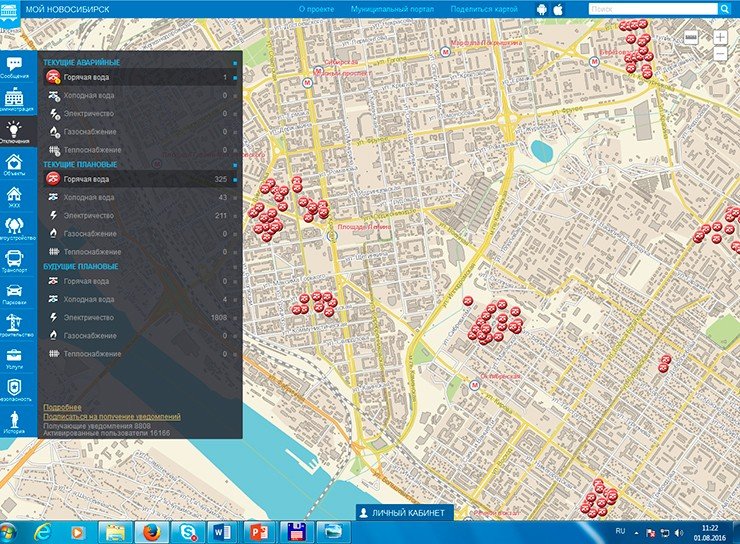Screen dimensions: 740x544
Task: Open Internet Explorer from the taskbar
Action: coord(42,533)
